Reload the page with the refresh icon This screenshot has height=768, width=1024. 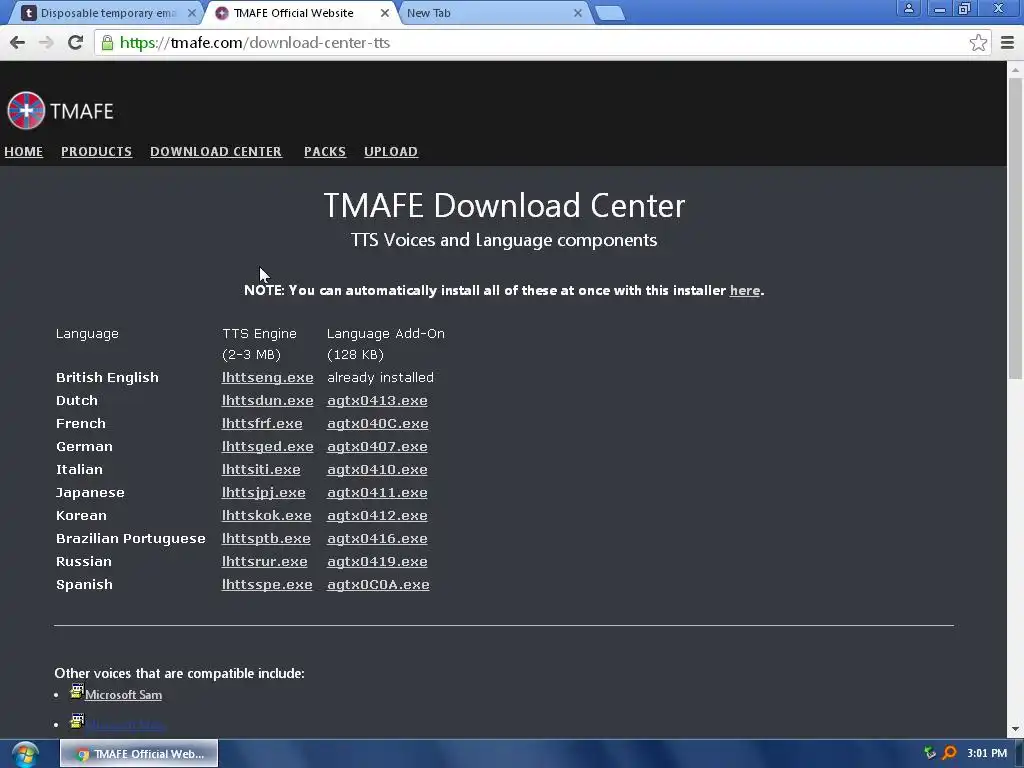tap(75, 42)
